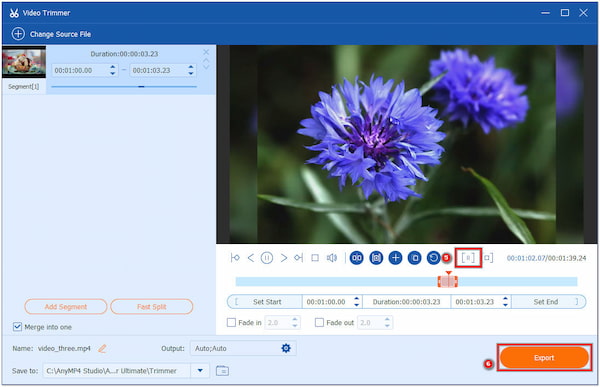Viewport: 600px width, 387px height.
Task: Jump to segment start marker control
Action: pyautogui.click(x=235, y=258)
